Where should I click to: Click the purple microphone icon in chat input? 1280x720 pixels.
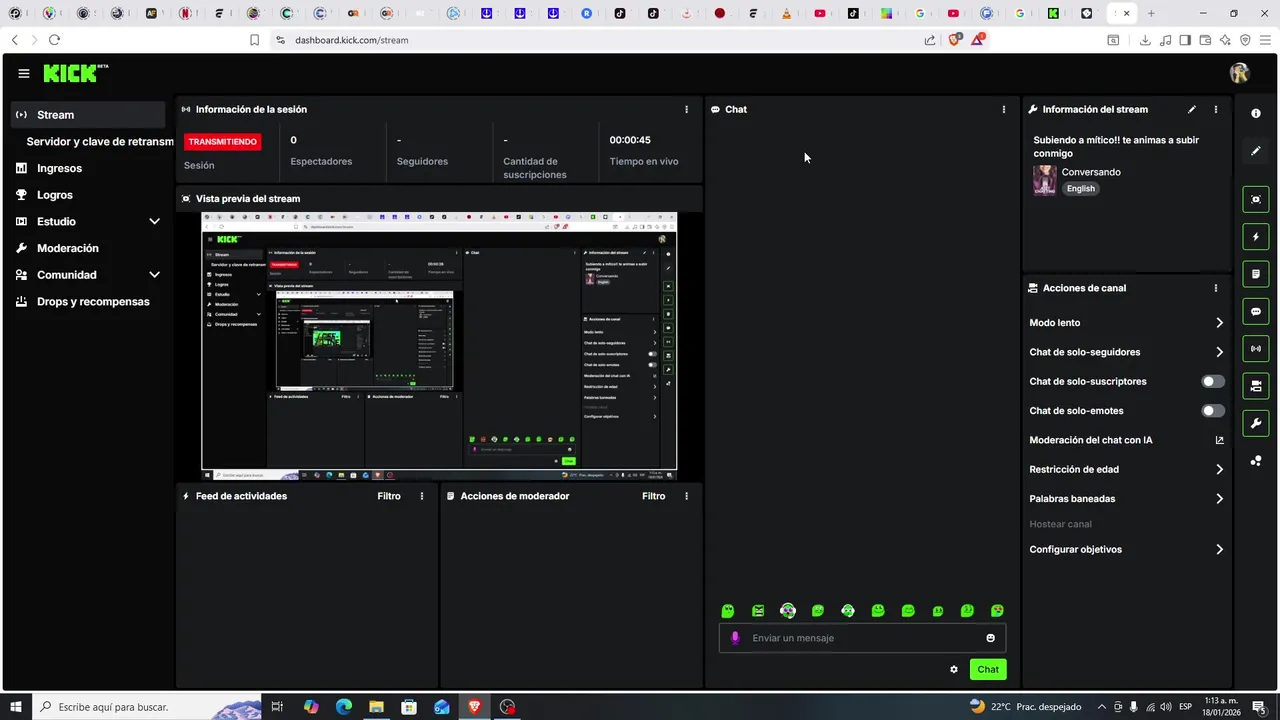tap(735, 638)
